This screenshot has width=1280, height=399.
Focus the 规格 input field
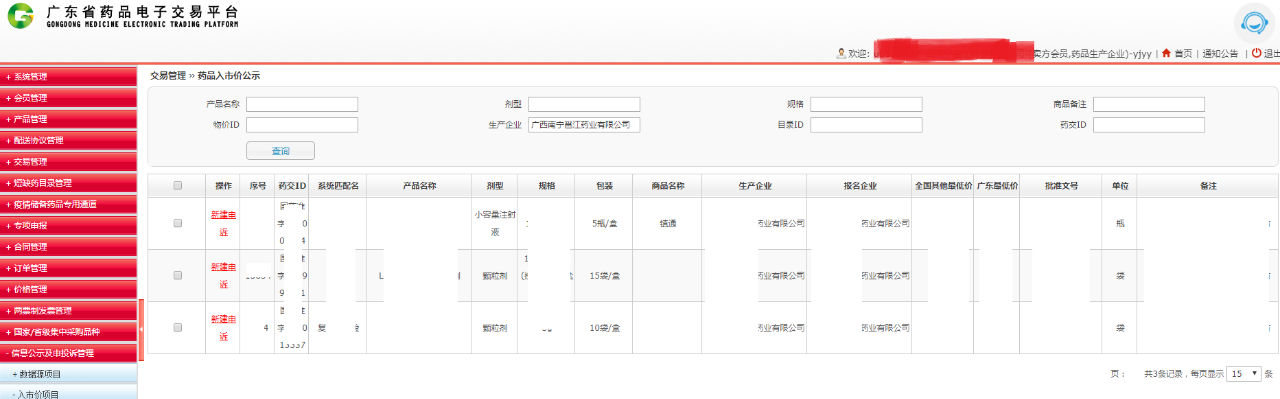tap(866, 104)
